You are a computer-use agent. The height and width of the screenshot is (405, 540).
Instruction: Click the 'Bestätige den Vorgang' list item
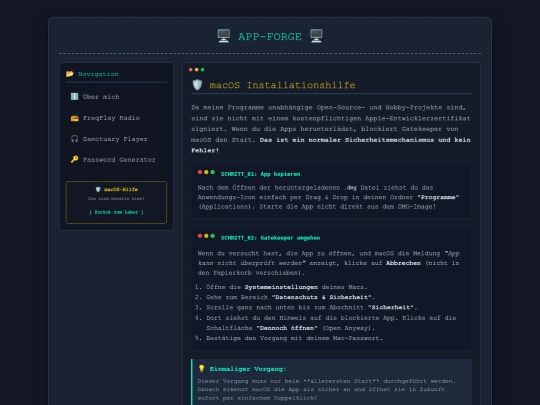tap(294, 338)
